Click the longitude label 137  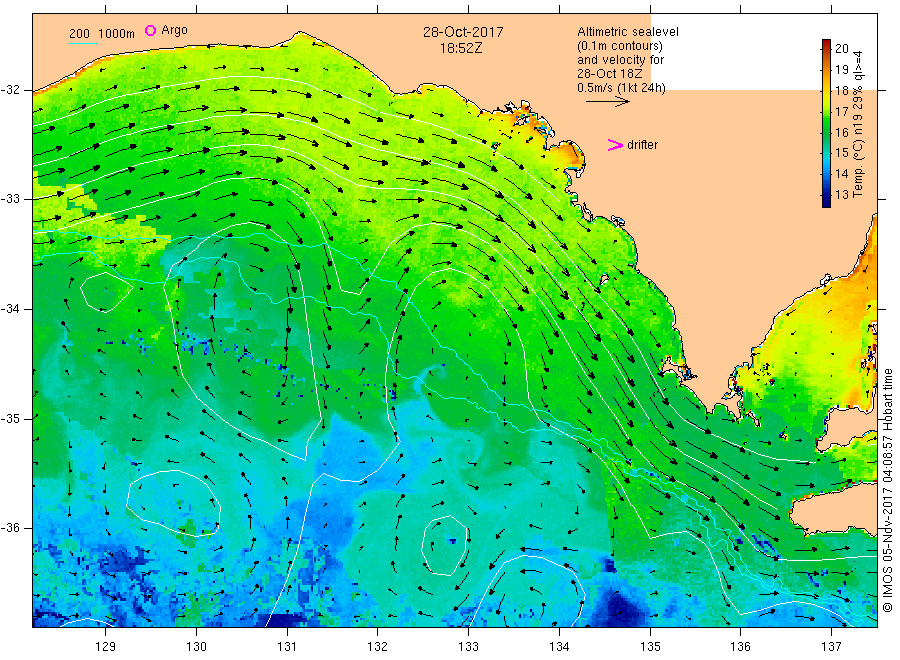831,647
